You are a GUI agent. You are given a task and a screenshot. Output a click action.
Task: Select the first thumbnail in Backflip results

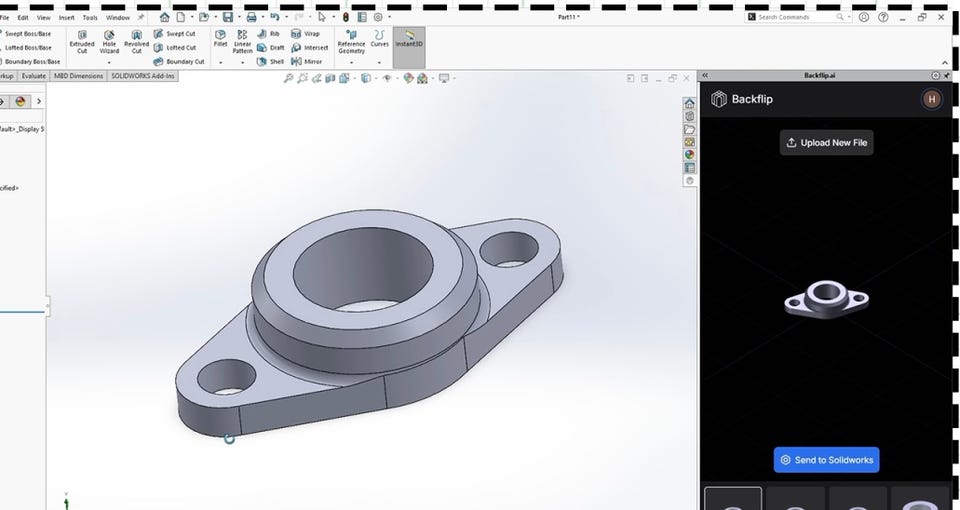coord(733,498)
